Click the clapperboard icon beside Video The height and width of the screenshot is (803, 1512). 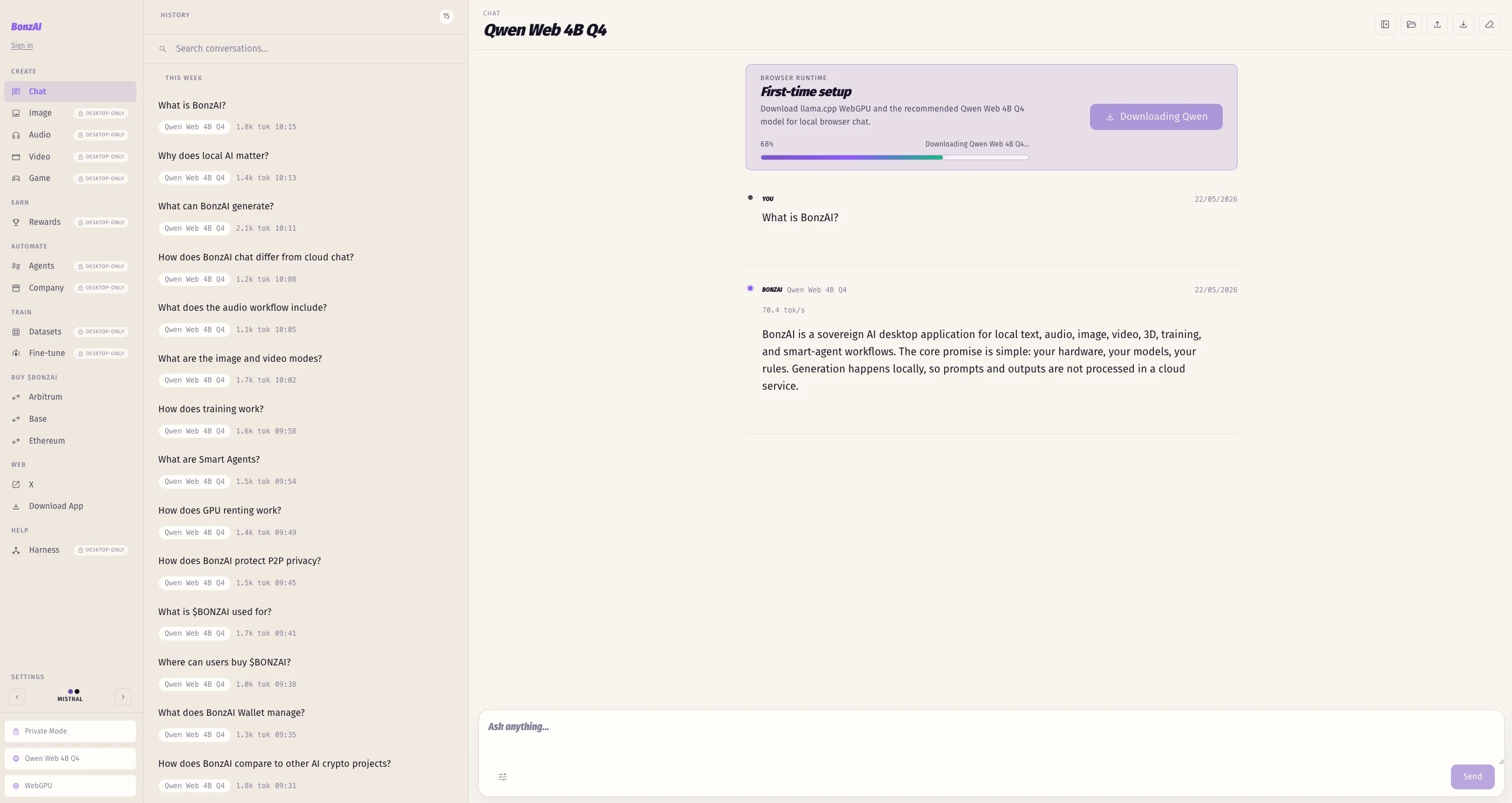tap(16, 157)
